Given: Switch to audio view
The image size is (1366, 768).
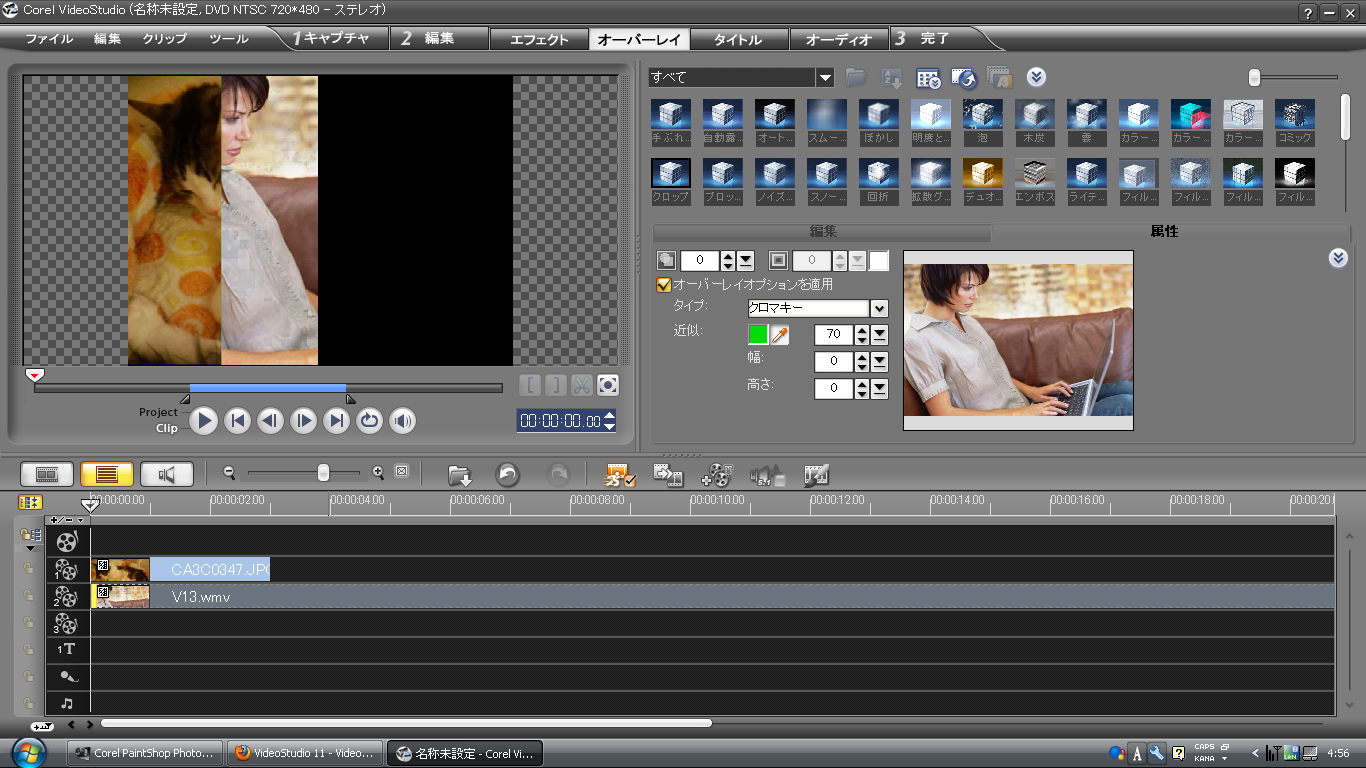Looking at the screenshot, I should point(167,474).
